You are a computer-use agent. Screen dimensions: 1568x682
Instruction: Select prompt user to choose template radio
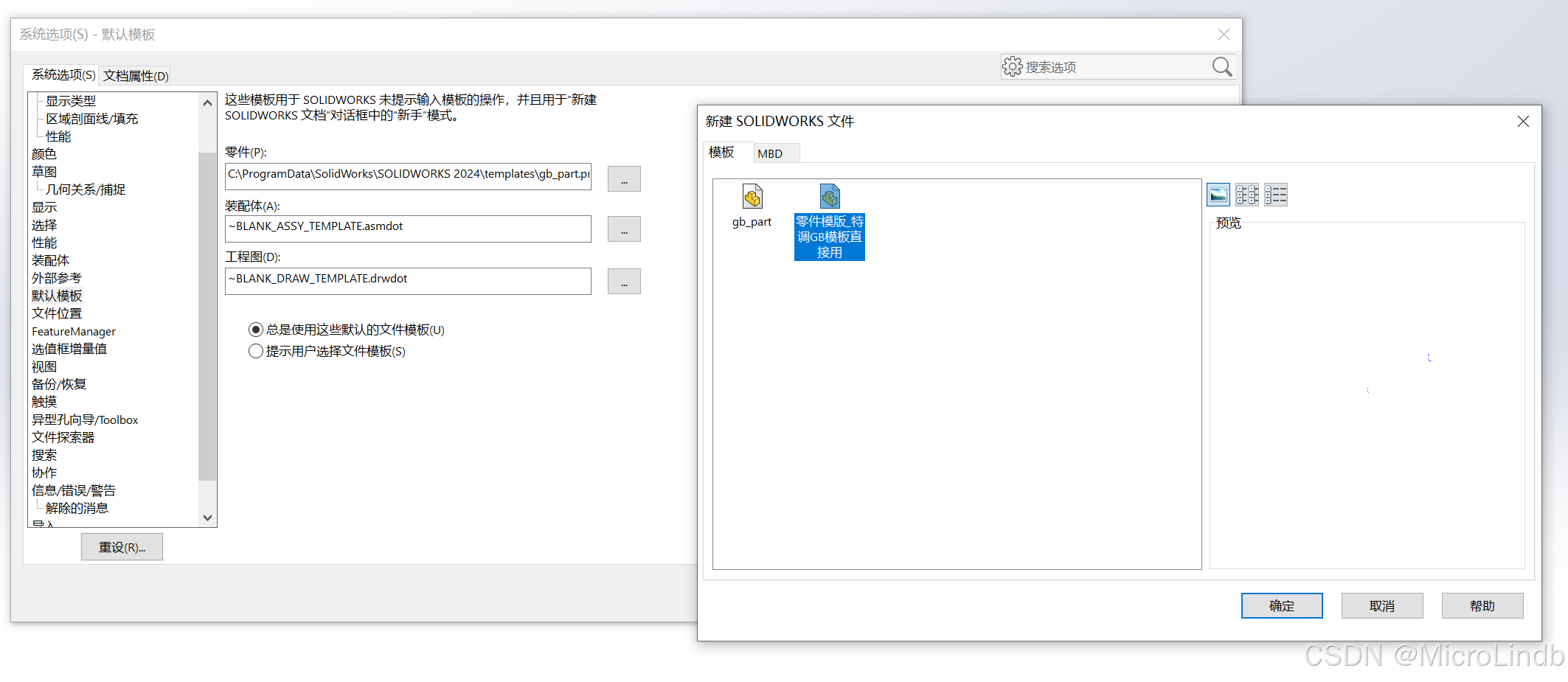[x=256, y=351]
